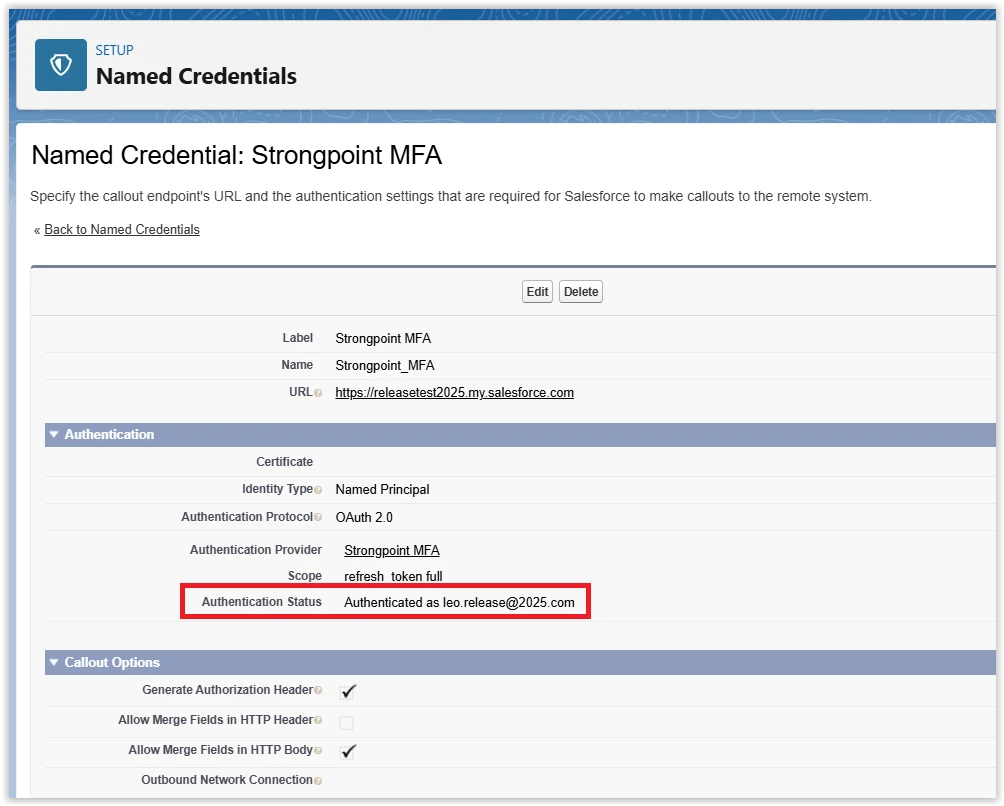Open the releasetest2025.my.salesforce.com URL link
This screenshot has width=1004, height=806.
coord(454,392)
